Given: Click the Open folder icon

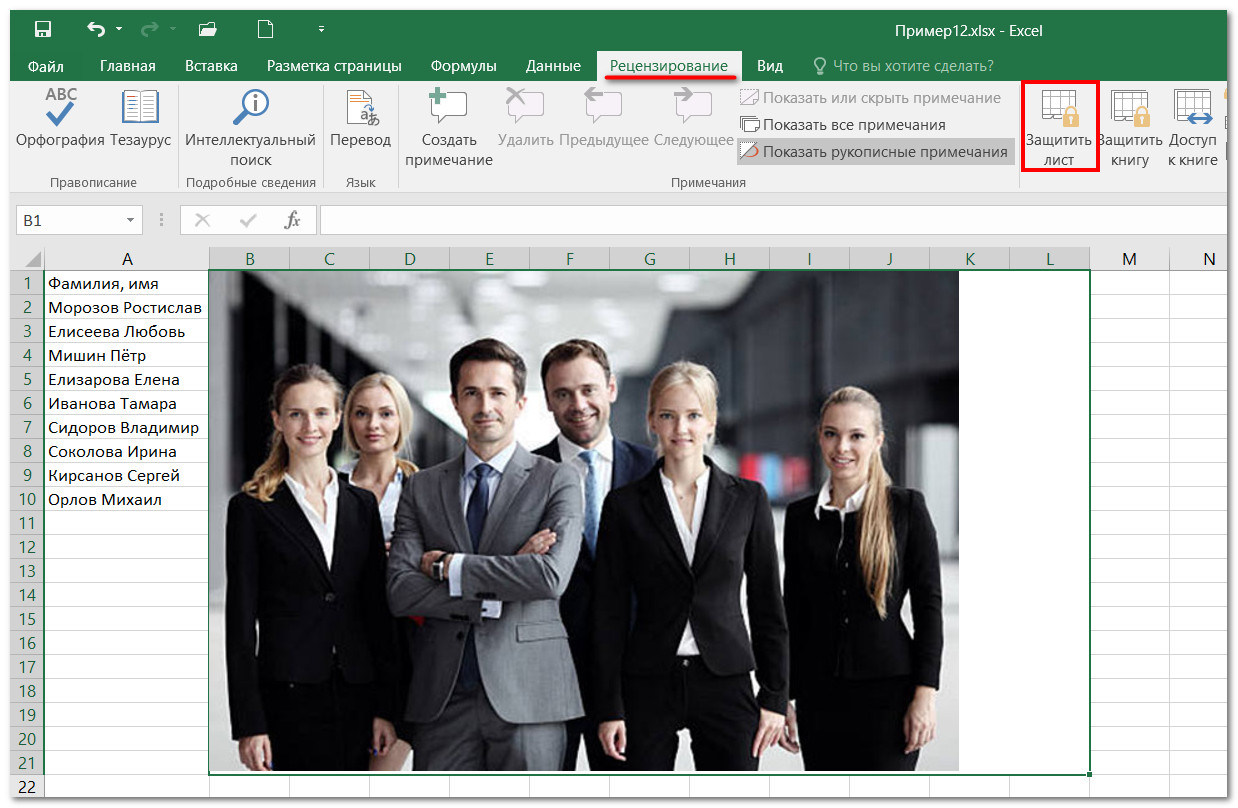Looking at the screenshot, I should 208,29.
